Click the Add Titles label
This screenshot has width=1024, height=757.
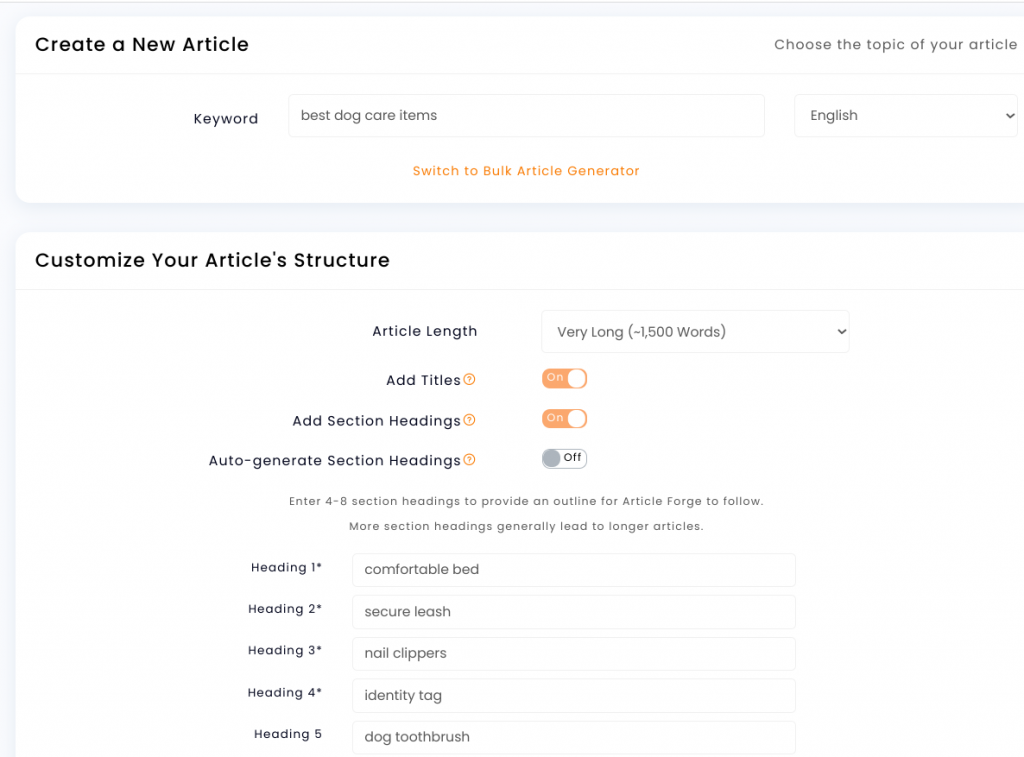(423, 380)
